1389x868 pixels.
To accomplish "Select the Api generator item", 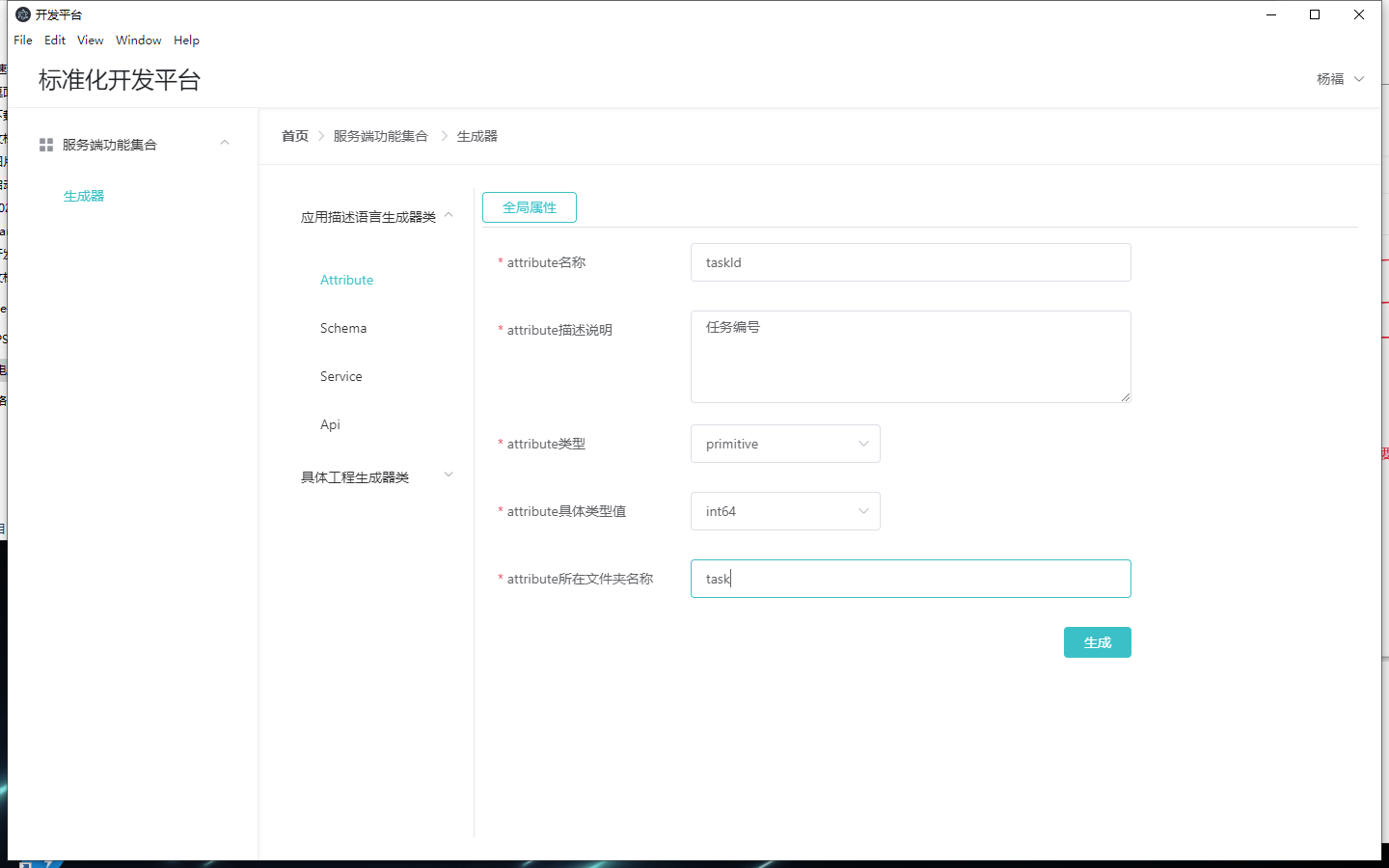I will pos(330,424).
